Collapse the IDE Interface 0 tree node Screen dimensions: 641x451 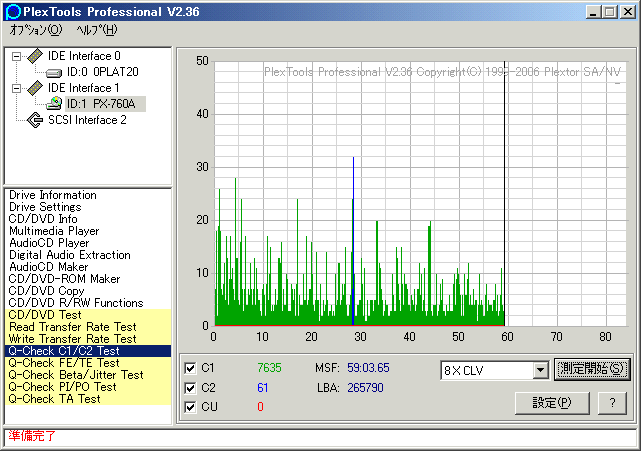(x=16, y=56)
